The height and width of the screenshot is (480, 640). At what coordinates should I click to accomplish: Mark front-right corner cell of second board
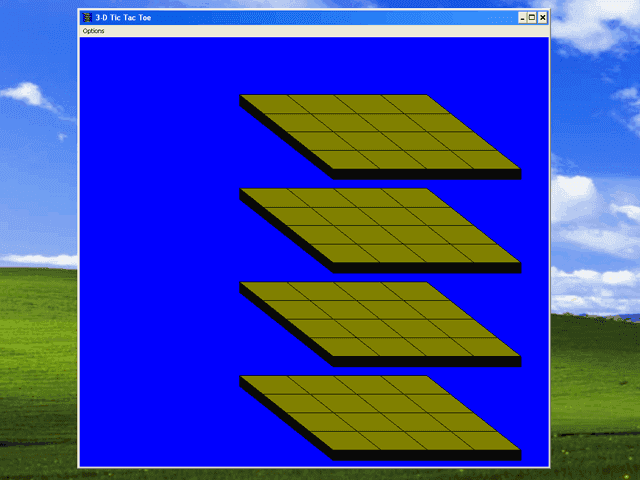click(486, 253)
